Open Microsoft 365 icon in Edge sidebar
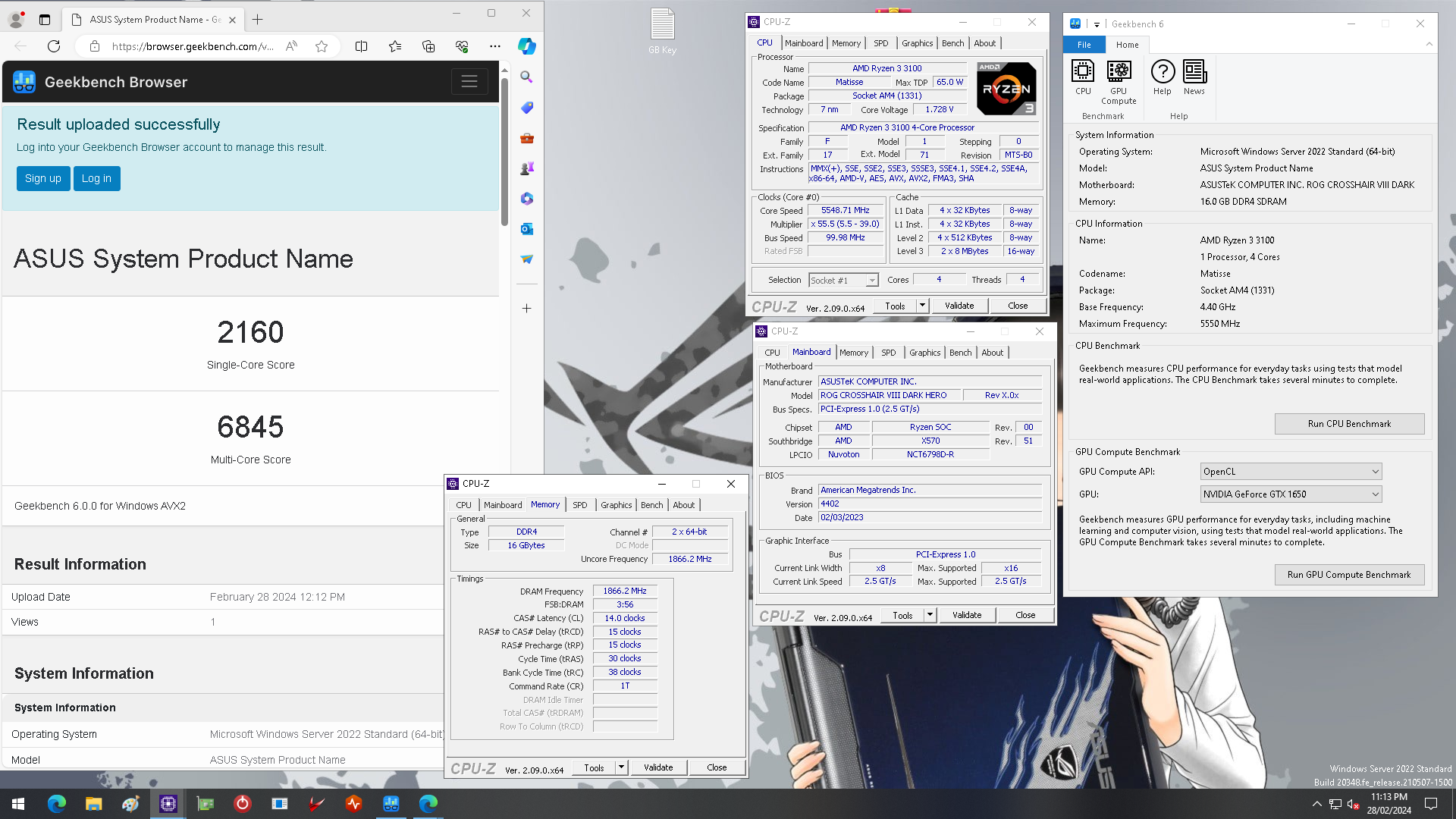This screenshot has width=1456, height=819. [527, 199]
